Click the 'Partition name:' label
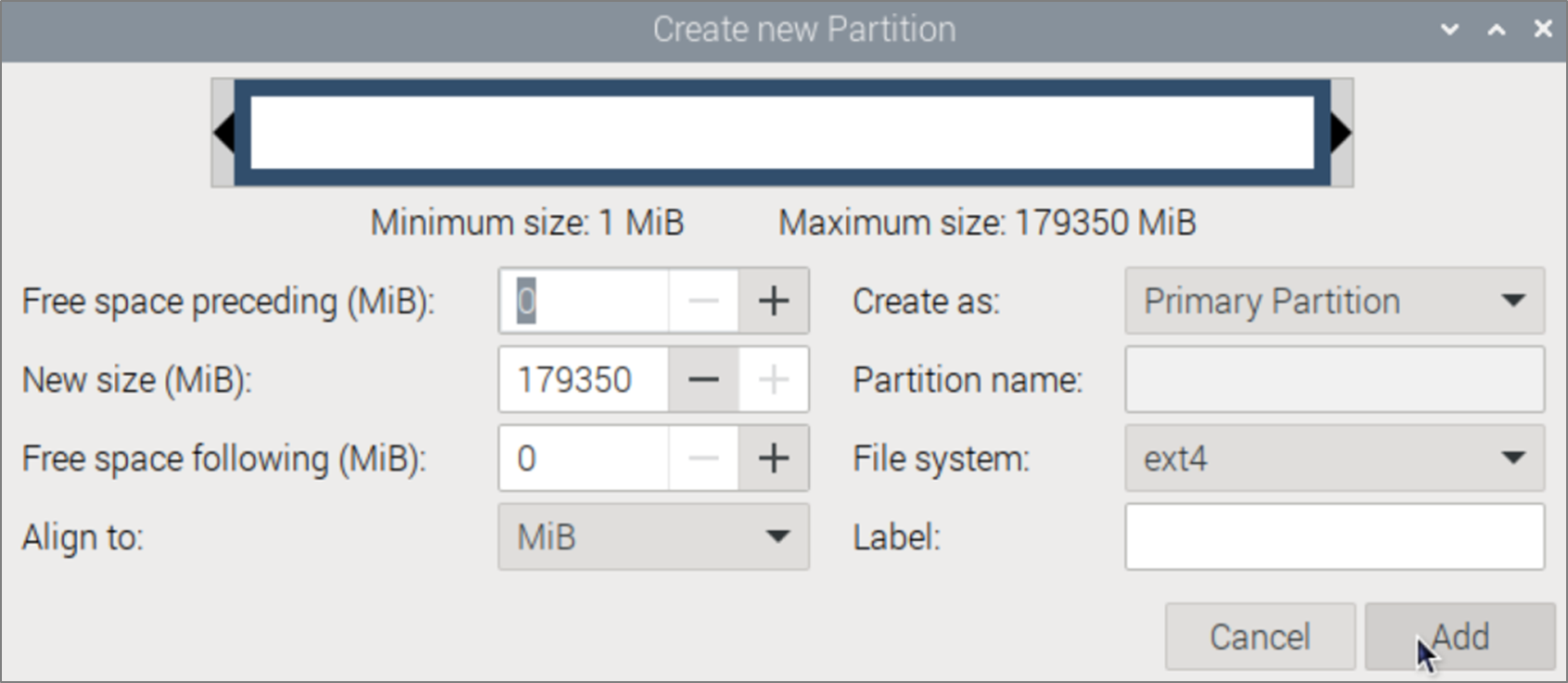Image resolution: width=1568 pixels, height=683 pixels. coord(967,381)
